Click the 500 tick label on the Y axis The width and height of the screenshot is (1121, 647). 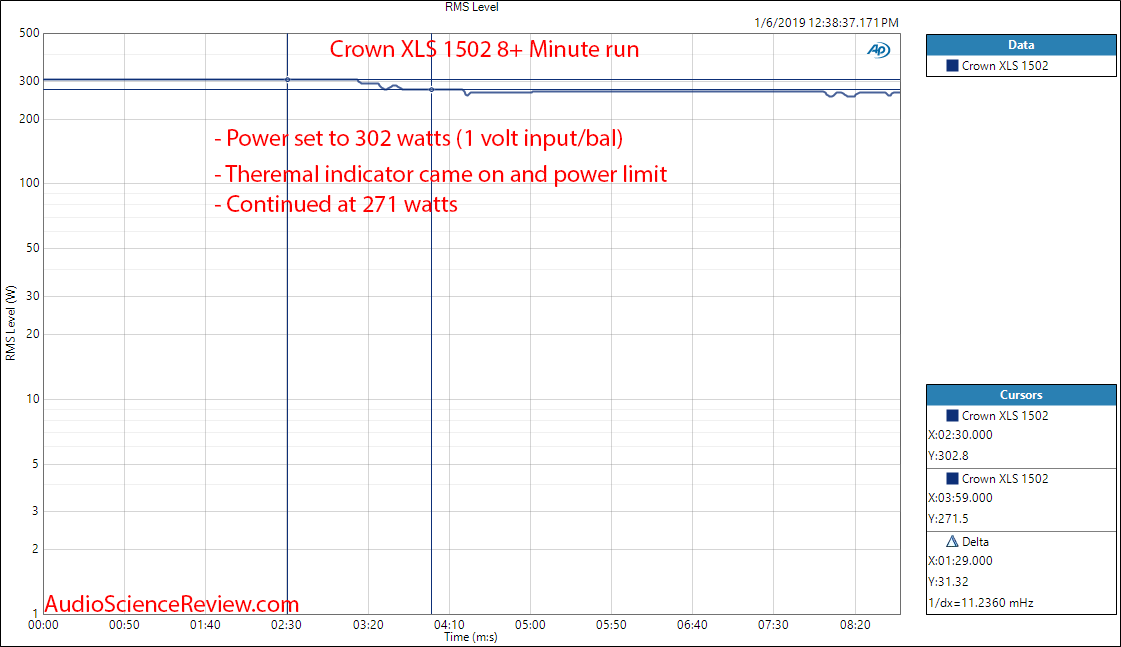click(x=29, y=33)
